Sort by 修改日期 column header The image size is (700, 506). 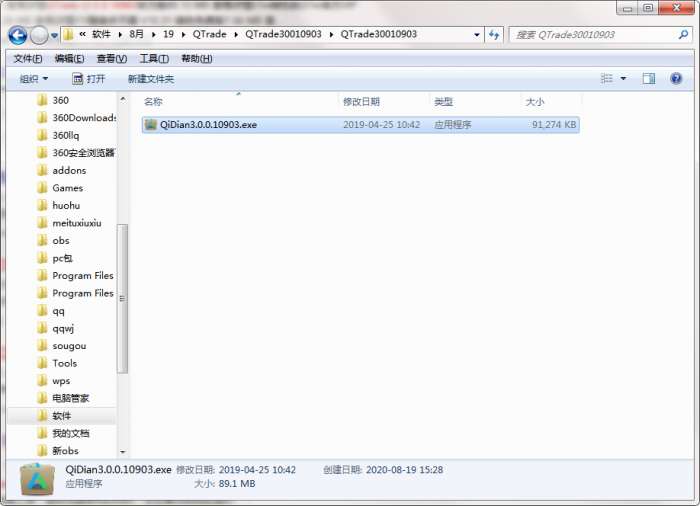(361, 102)
